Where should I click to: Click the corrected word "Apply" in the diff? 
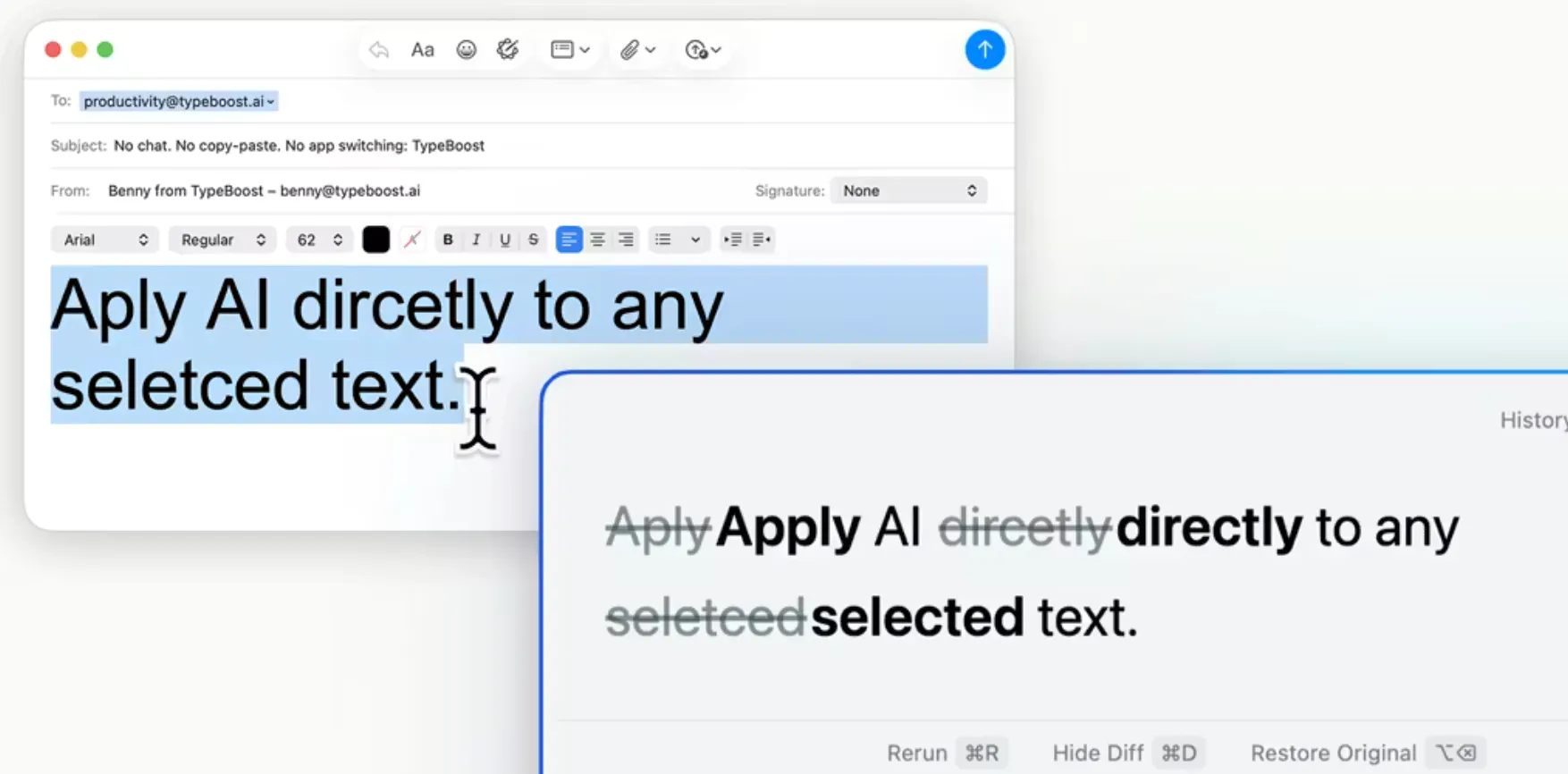(x=788, y=527)
